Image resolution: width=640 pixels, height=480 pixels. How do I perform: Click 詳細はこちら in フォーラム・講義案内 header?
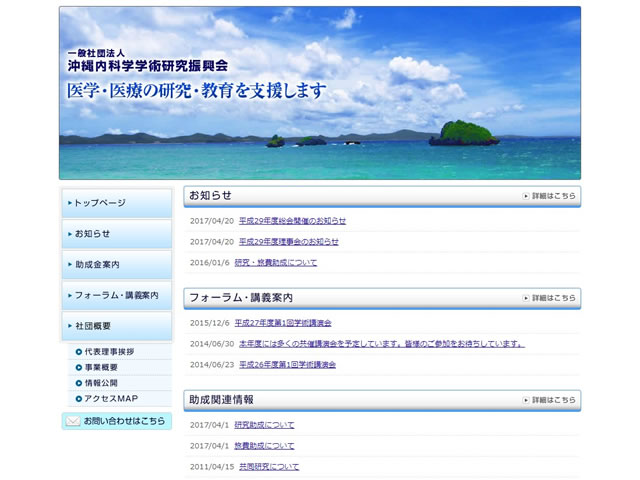click(x=553, y=298)
